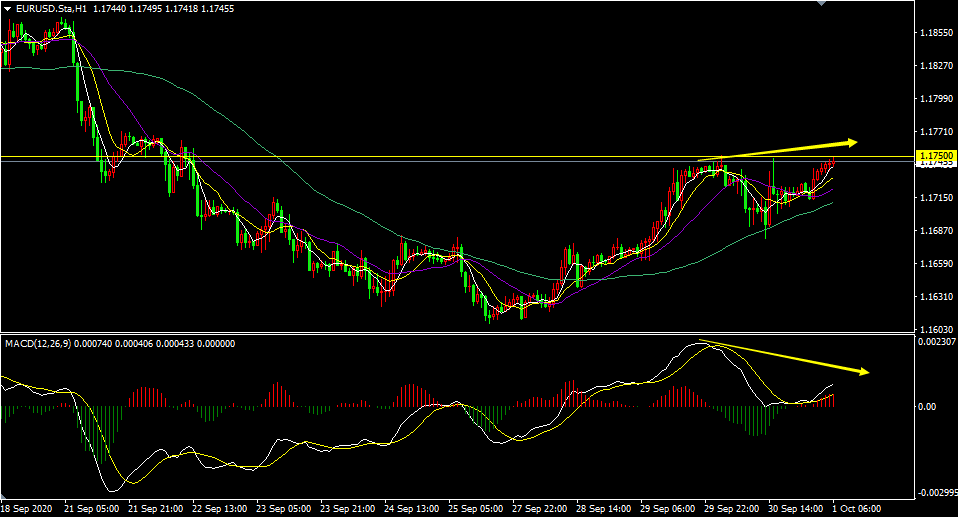Click the 1.17440 open price value
Image resolution: width=958 pixels, height=517 pixels.
[x=110, y=9]
